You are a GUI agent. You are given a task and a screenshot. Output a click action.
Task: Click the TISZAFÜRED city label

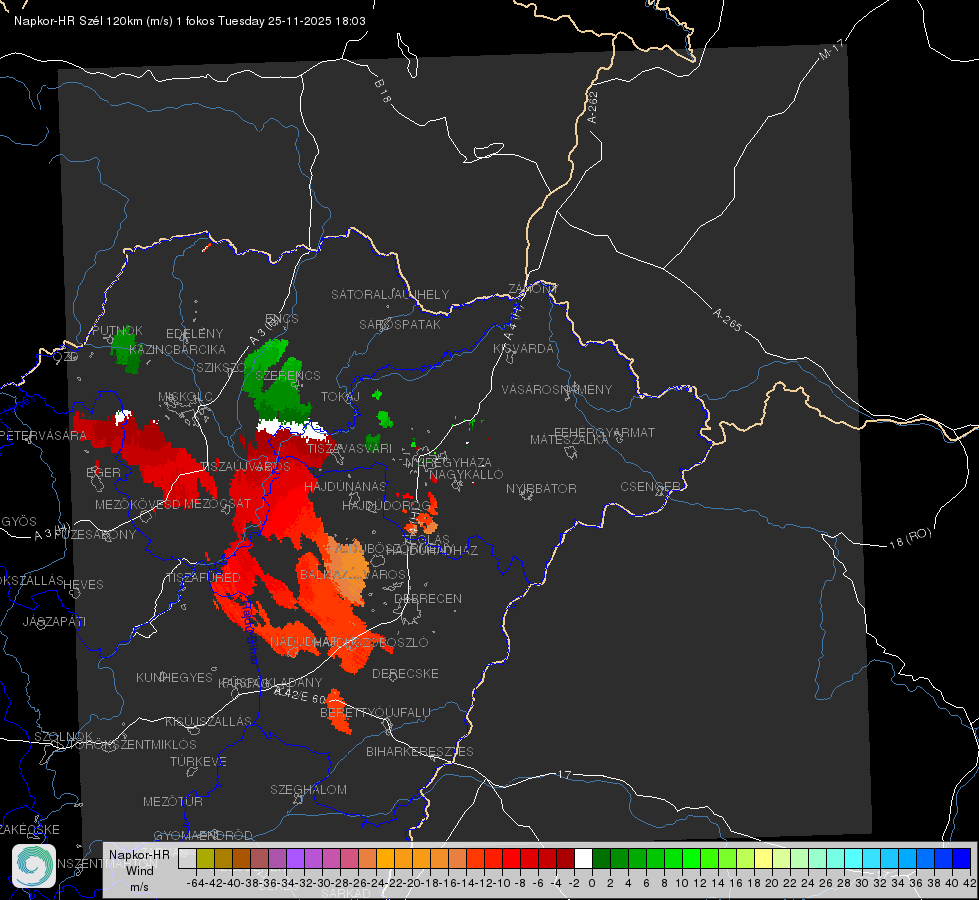click(204, 577)
